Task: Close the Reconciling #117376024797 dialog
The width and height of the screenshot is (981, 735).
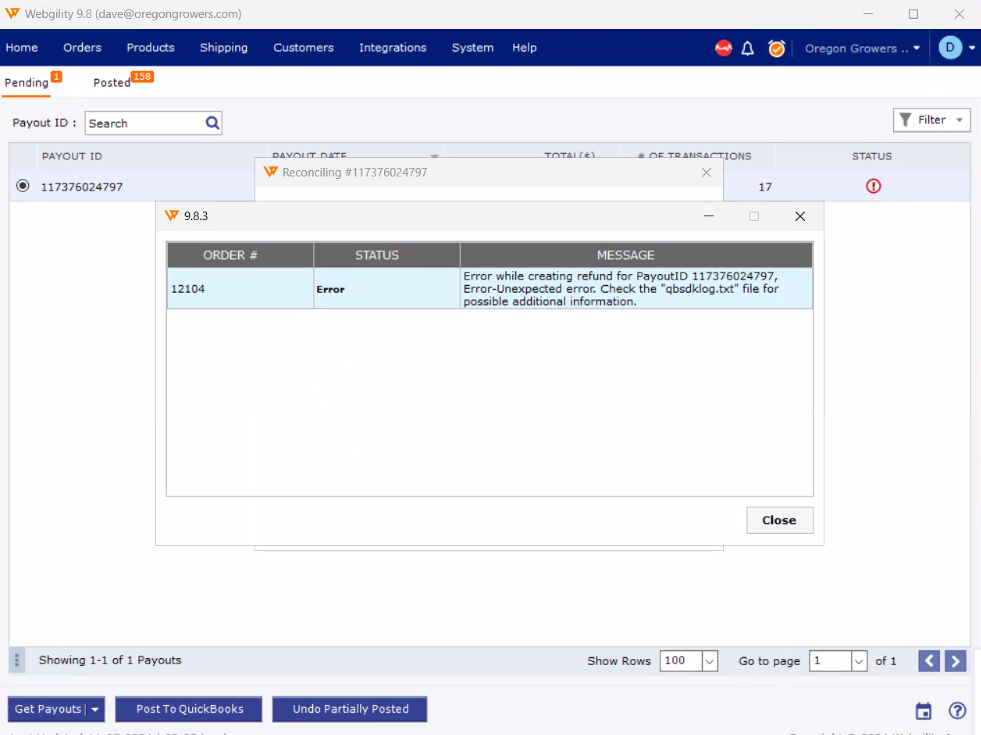Action: [x=706, y=173]
